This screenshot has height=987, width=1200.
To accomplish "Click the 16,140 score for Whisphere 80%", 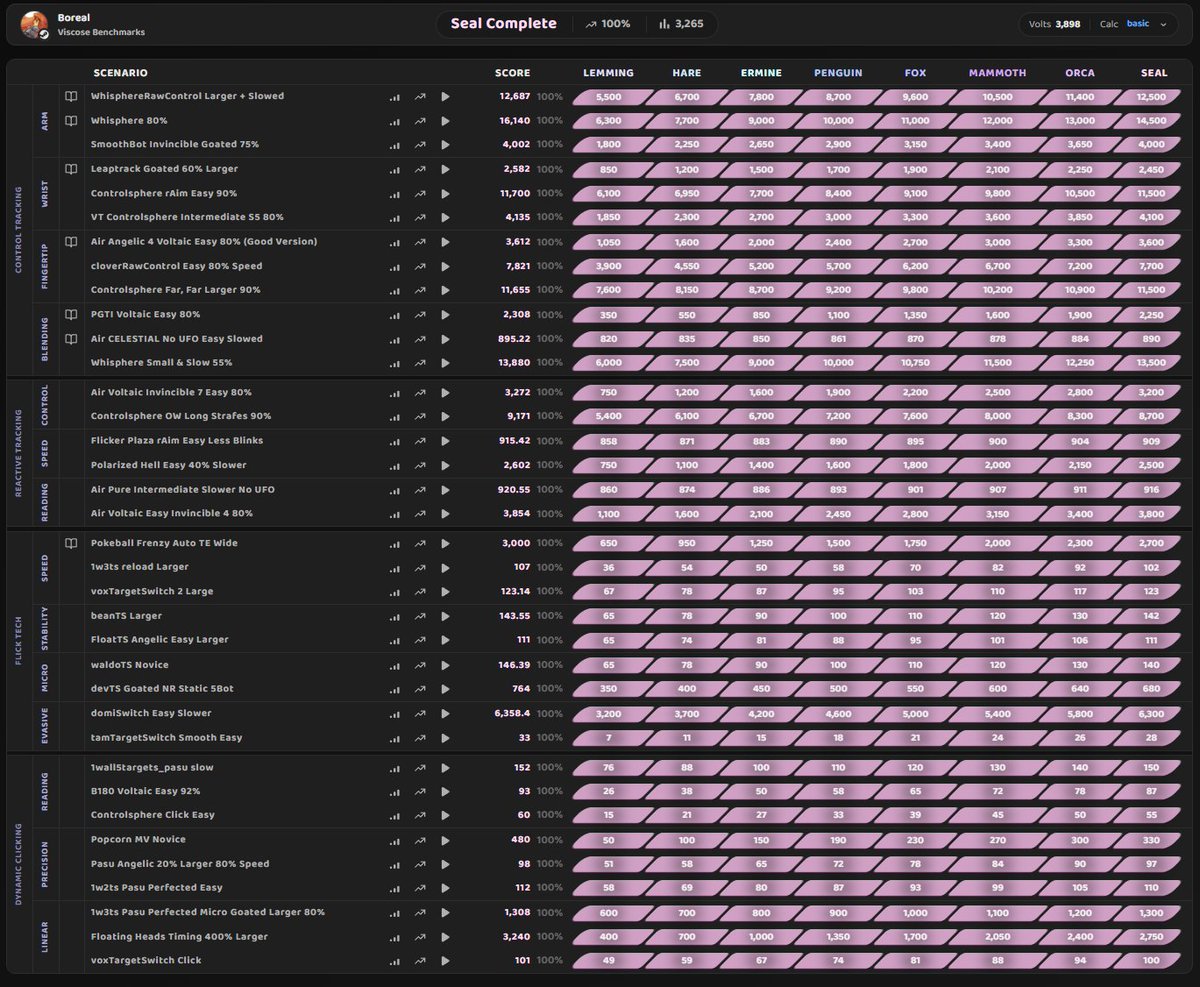I will tap(515, 121).
